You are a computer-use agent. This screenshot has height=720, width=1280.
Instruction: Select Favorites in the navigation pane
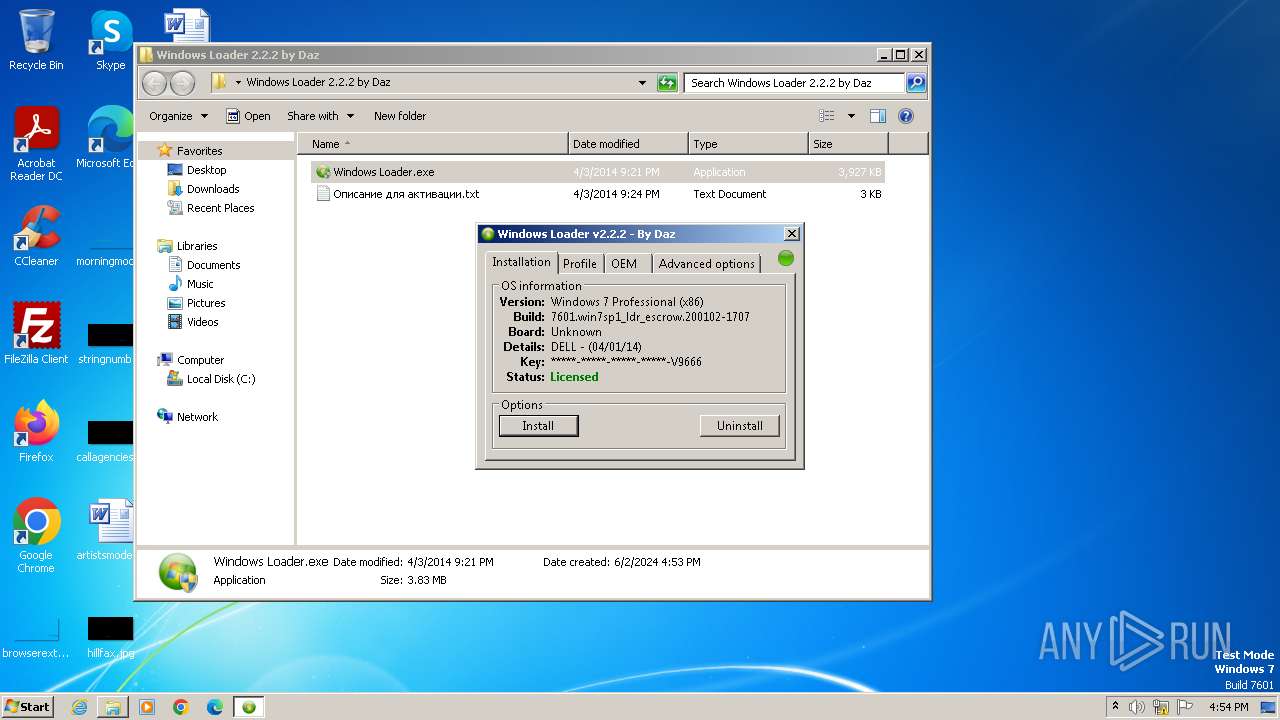tap(199, 151)
